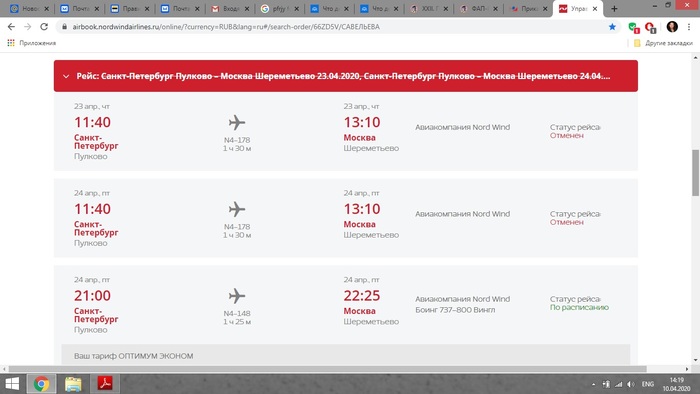Screen dimensions: 700x394
Task: Click the airplane icon for flight N4-148
Action: [x=237, y=295]
